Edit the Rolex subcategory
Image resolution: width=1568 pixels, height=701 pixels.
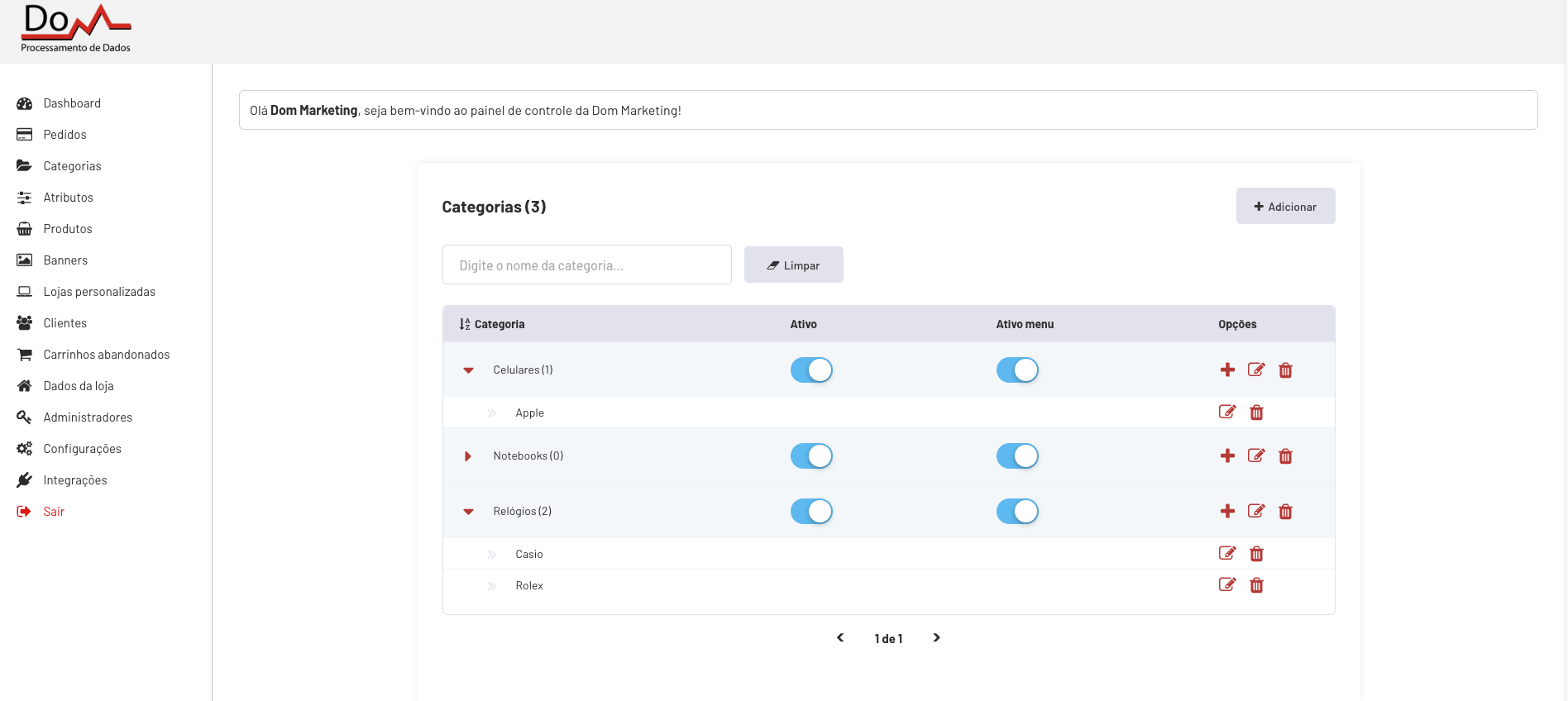point(1227,585)
